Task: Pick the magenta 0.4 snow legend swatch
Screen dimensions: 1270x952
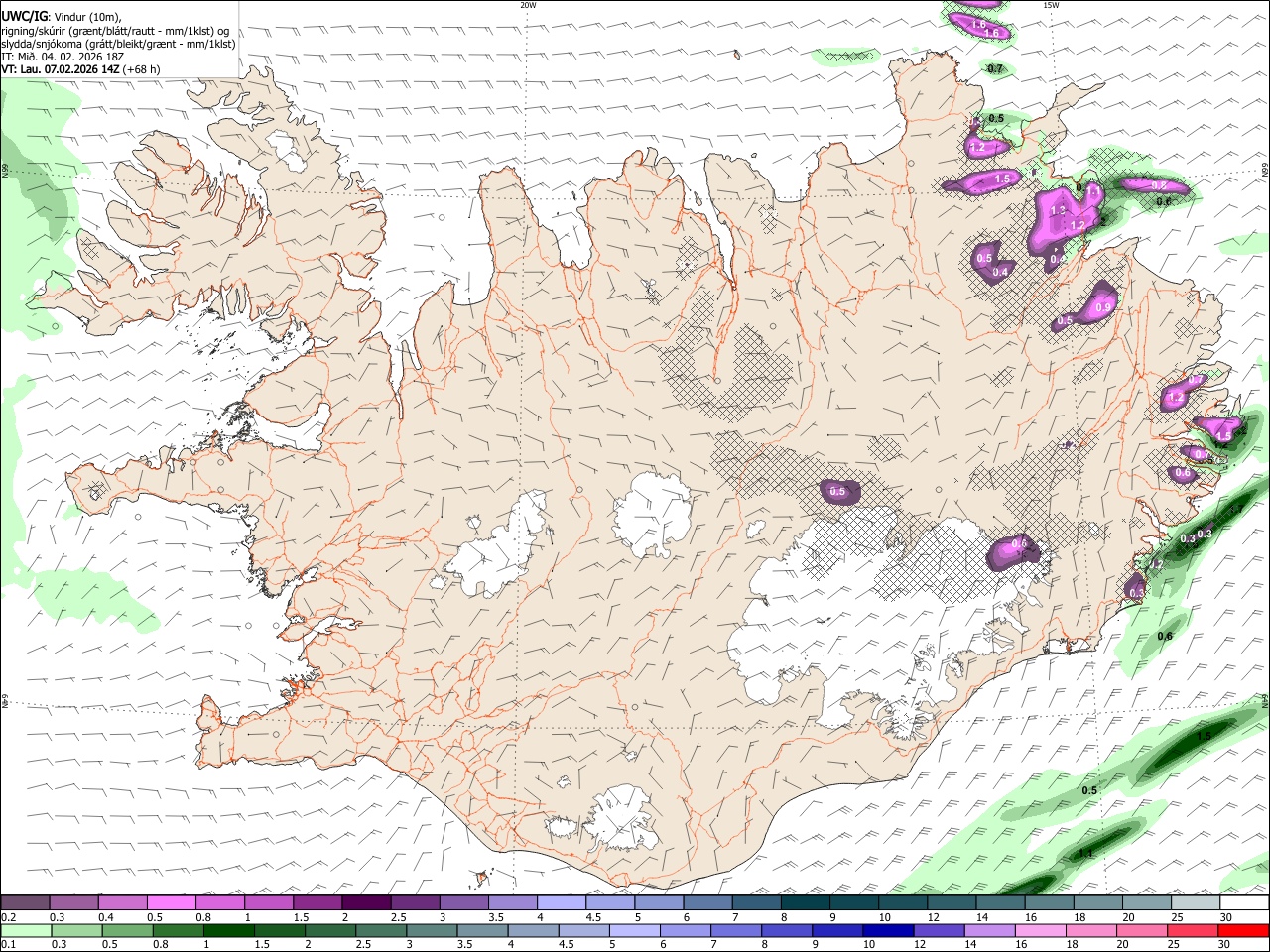Action: 122,902
